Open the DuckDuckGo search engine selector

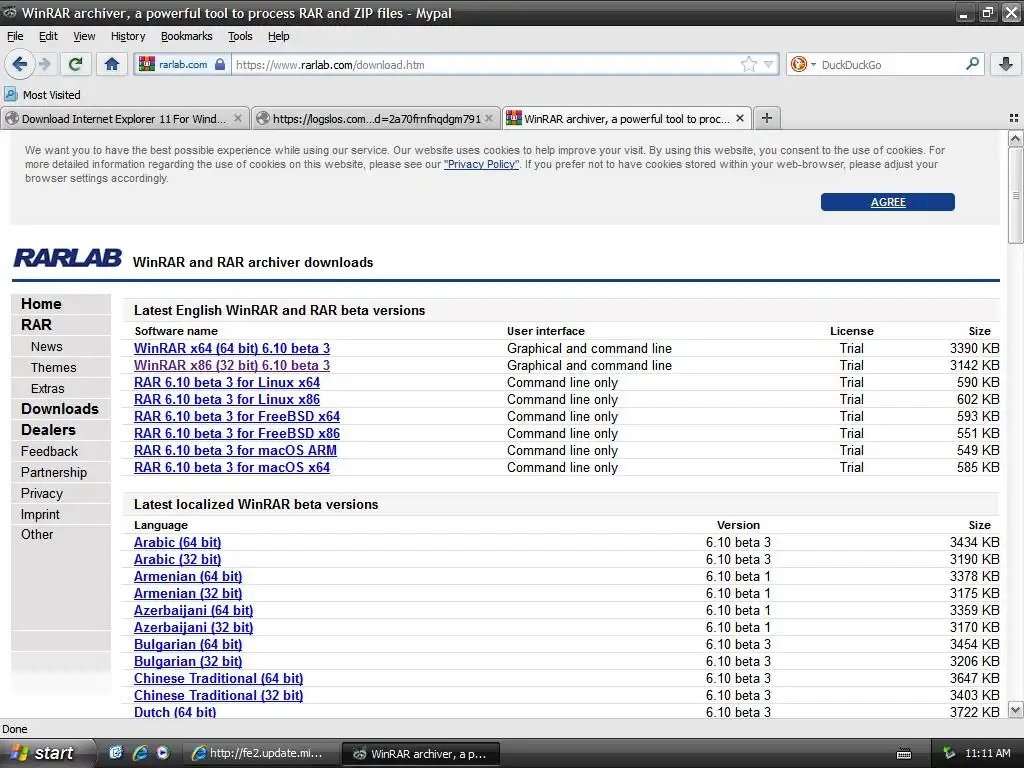click(x=803, y=64)
